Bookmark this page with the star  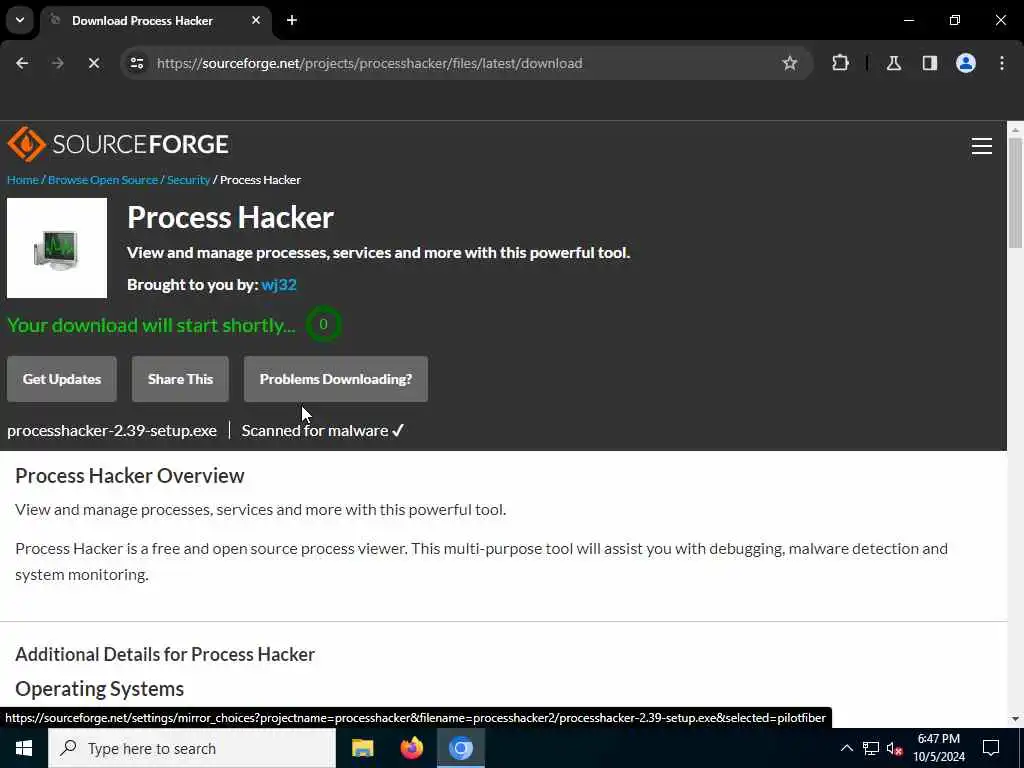[790, 63]
